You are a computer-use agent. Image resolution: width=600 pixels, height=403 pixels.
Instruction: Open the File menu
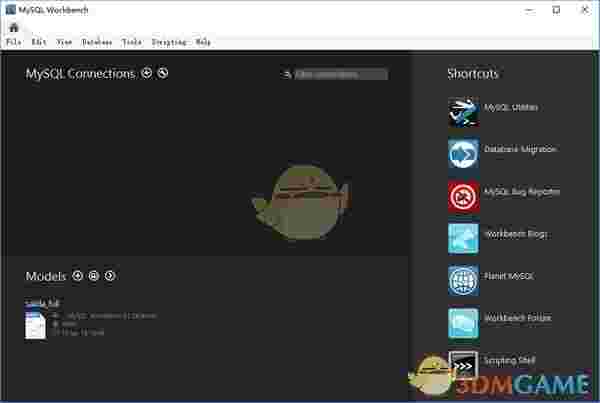(14, 42)
